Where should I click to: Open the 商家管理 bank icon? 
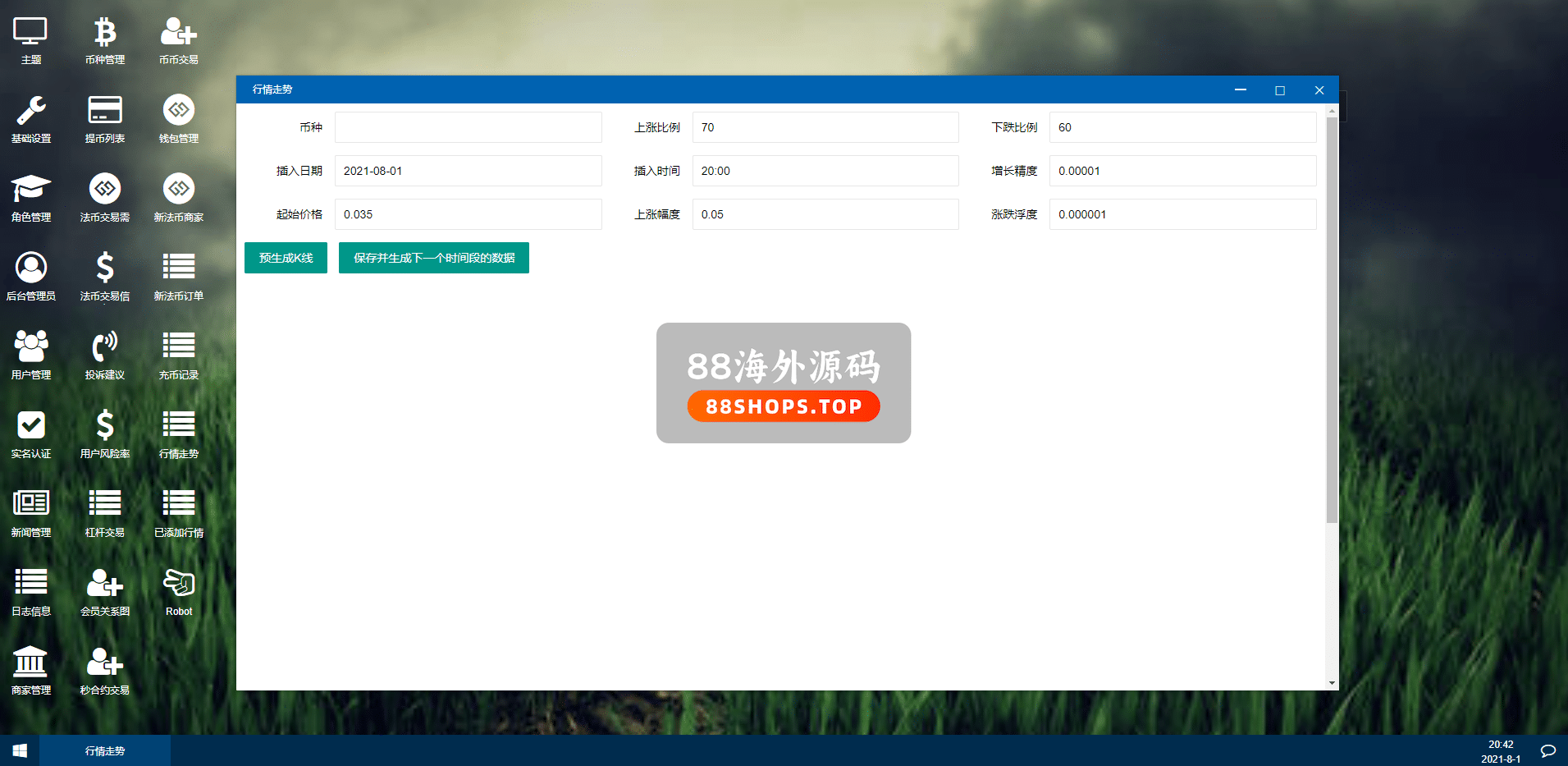coord(31,662)
